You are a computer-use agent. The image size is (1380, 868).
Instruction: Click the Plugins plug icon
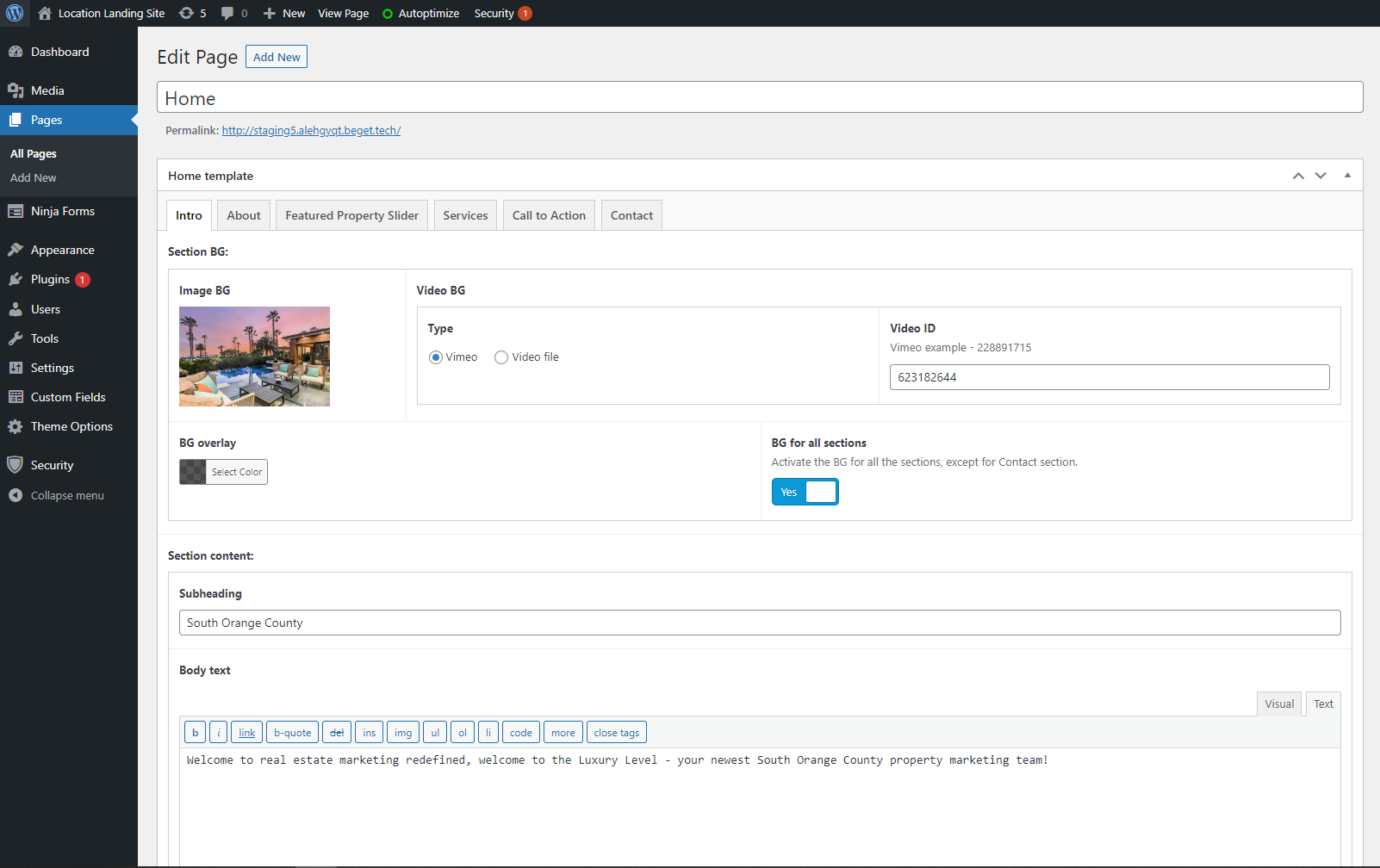16,279
